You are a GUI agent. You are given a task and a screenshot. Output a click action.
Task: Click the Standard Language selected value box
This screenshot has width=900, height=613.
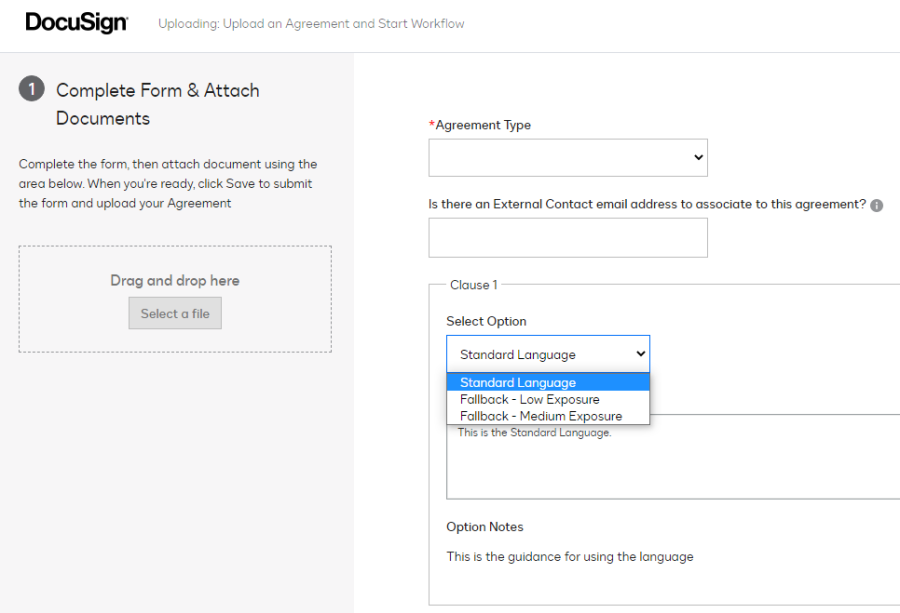tap(548, 354)
